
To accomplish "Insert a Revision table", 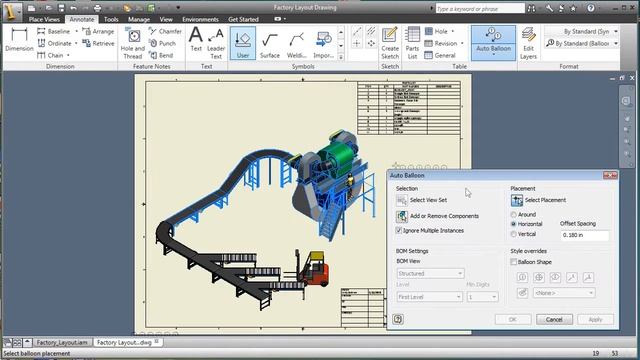I will click(441, 43).
